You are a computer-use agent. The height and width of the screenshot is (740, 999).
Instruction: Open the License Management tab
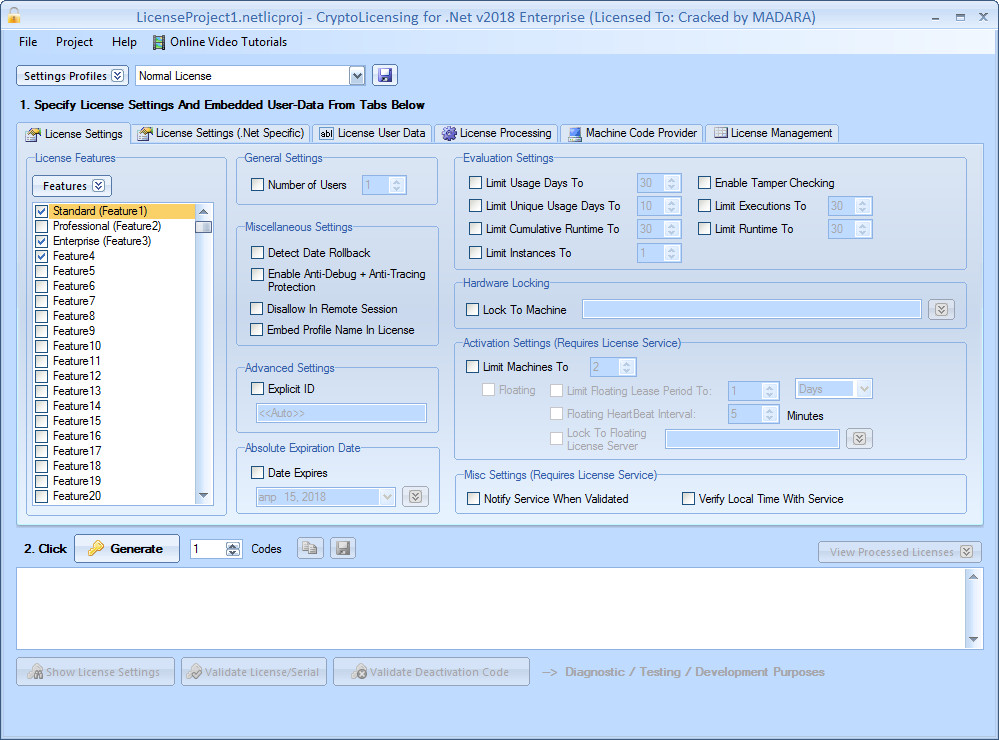(772, 133)
